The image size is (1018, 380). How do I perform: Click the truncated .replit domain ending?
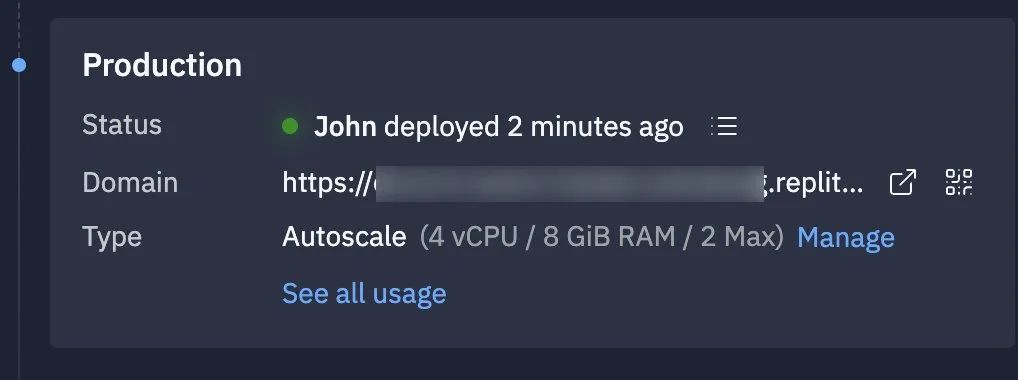815,184
